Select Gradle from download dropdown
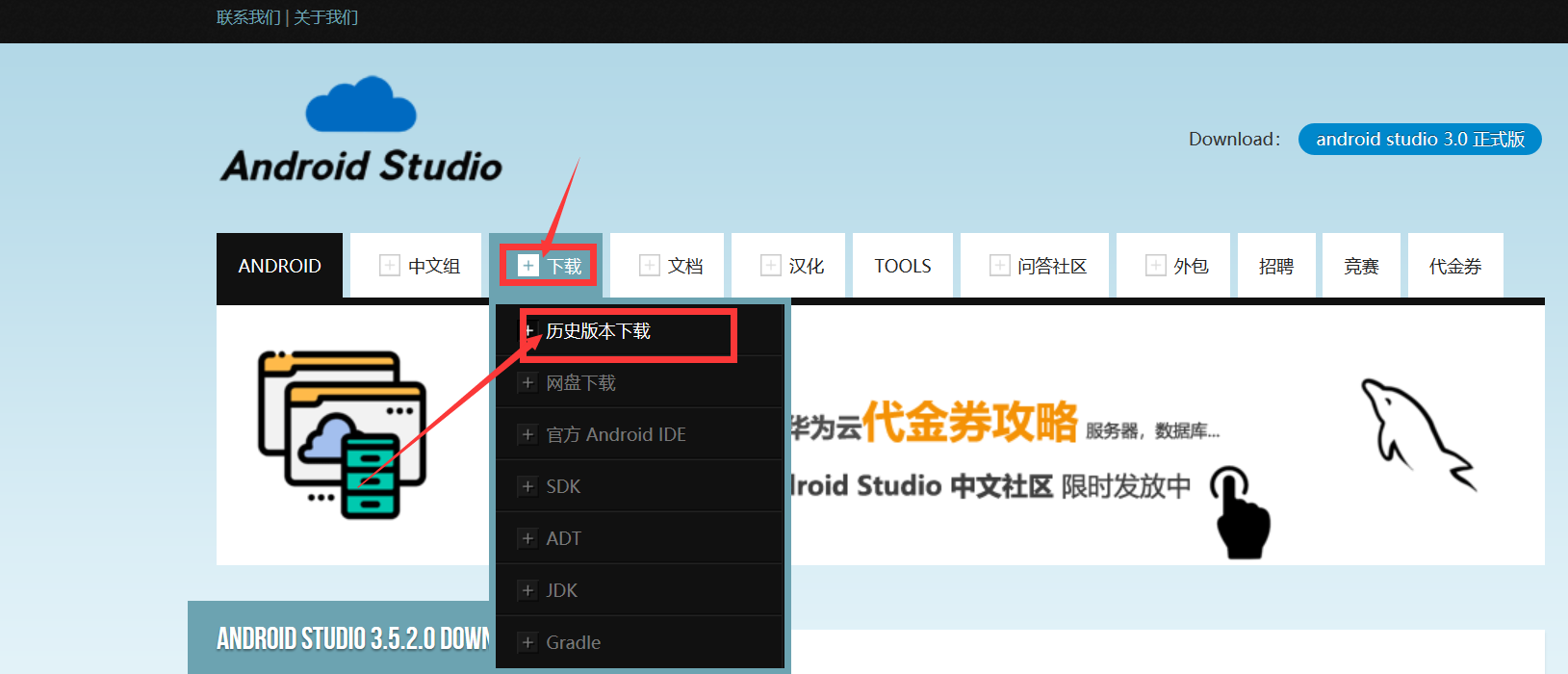Image resolution: width=1568 pixels, height=674 pixels. tap(639, 642)
